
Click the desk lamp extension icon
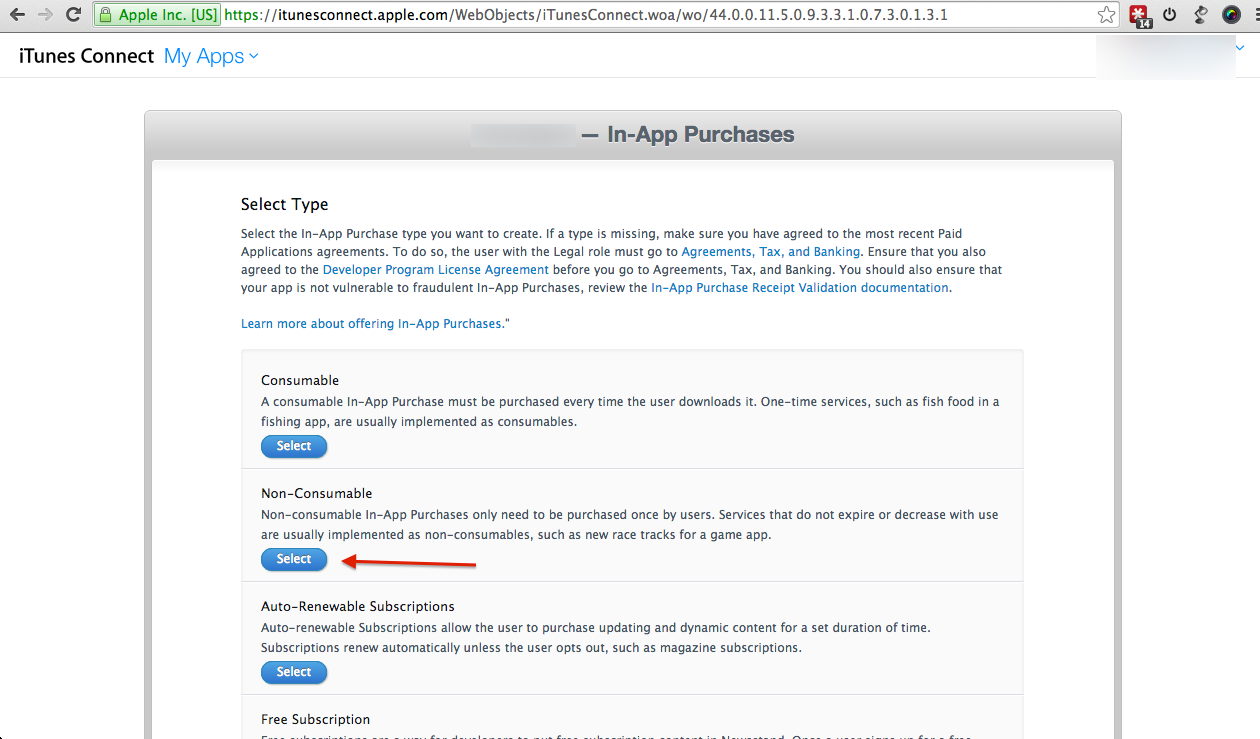coord(1201,15)
